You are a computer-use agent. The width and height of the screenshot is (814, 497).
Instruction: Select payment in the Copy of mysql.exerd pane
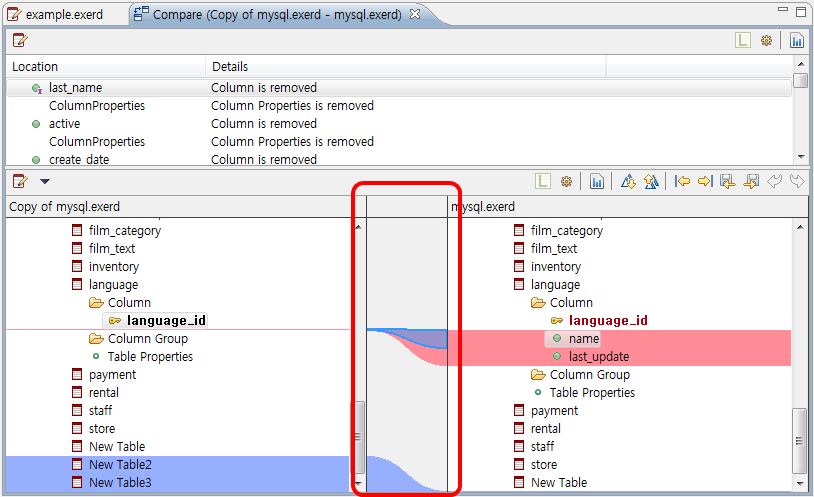[112, 374]
